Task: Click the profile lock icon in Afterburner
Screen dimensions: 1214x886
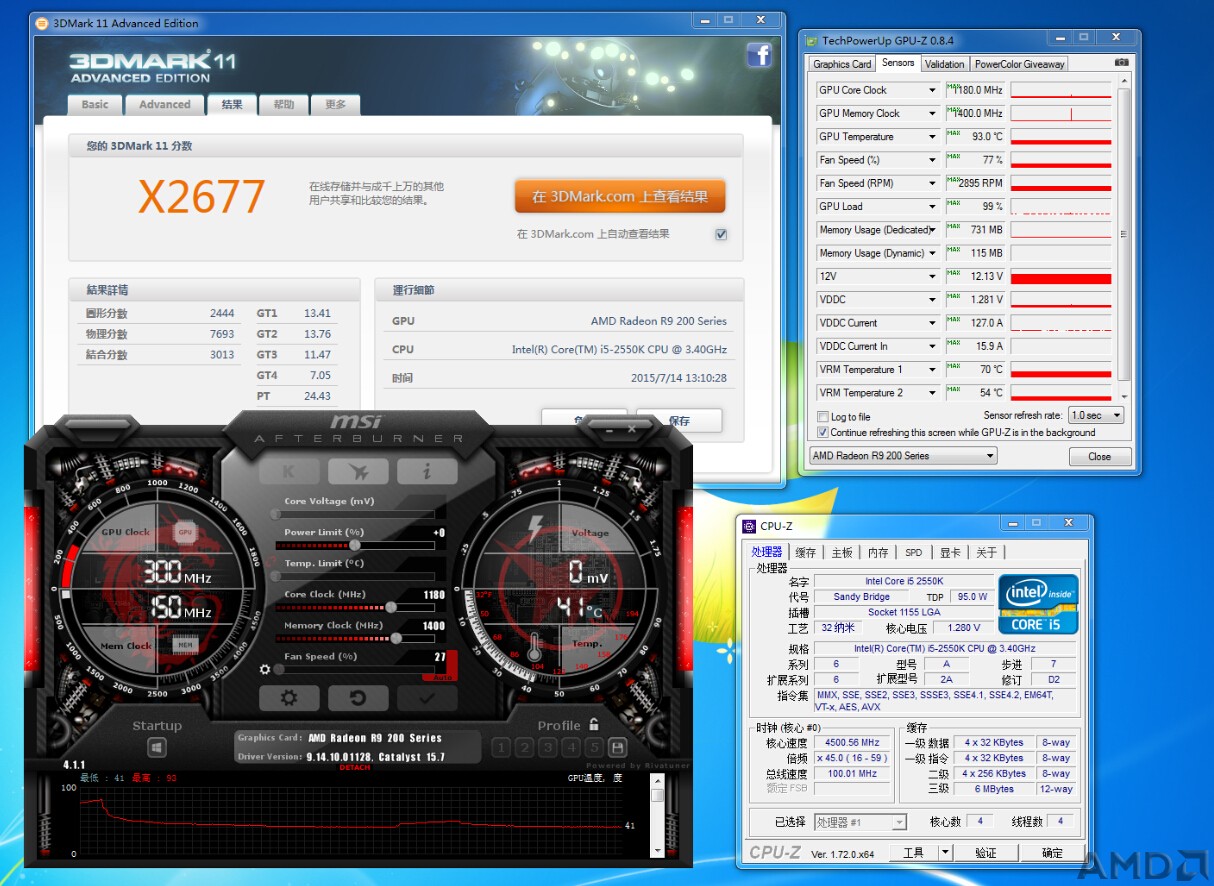Action: coord(593,724)
